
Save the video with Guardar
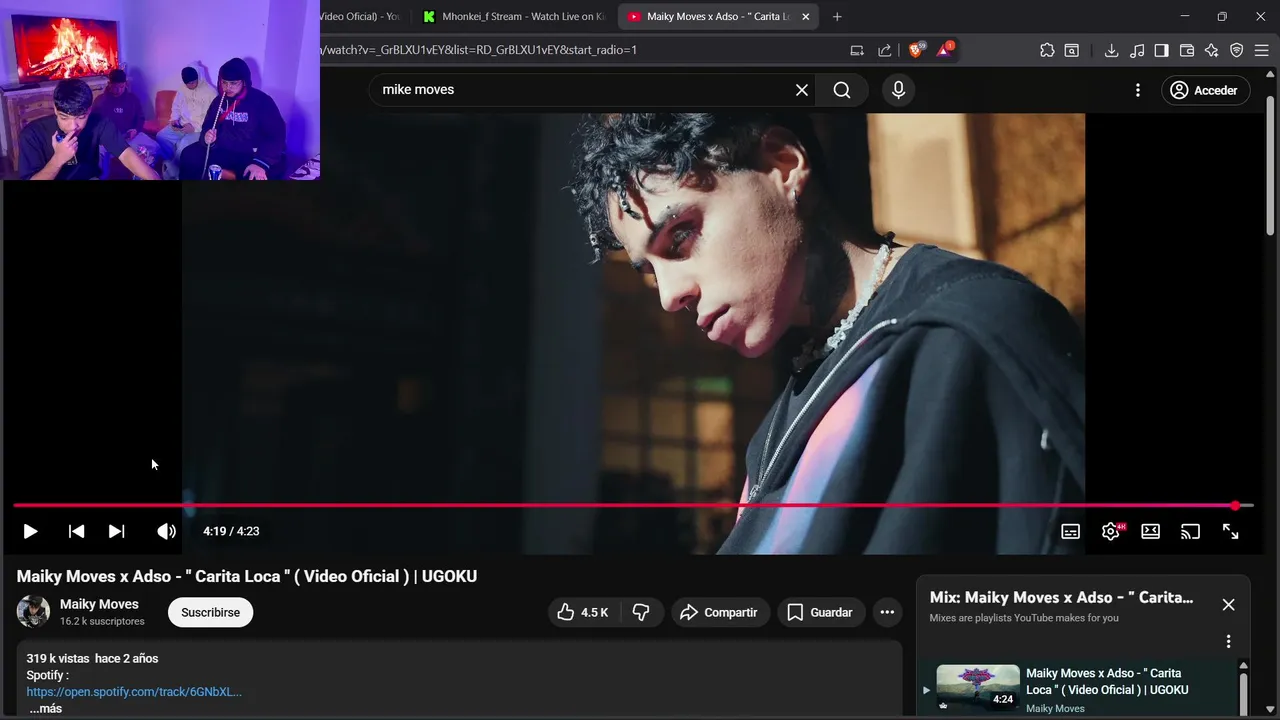click(820, 612)
